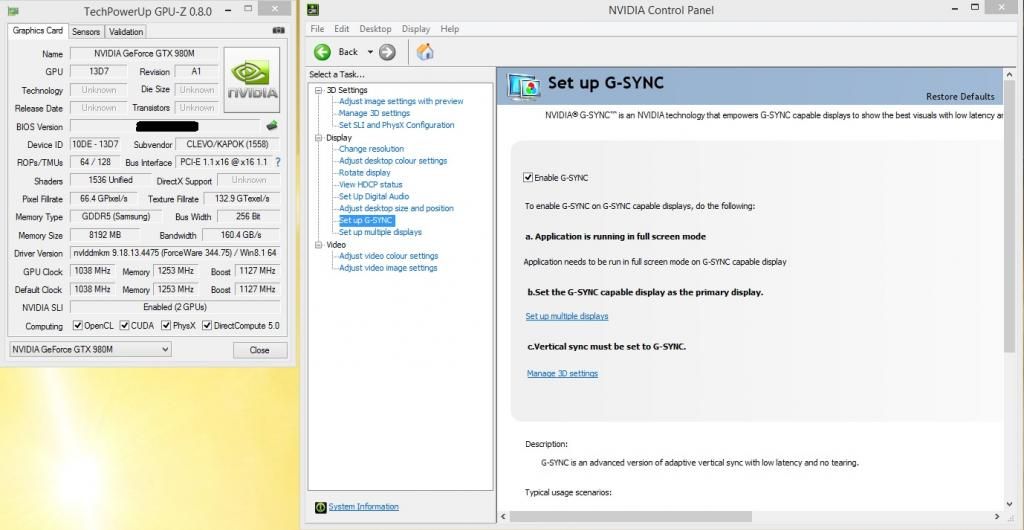Toggle the PhysX checkbox

[166, 325]
